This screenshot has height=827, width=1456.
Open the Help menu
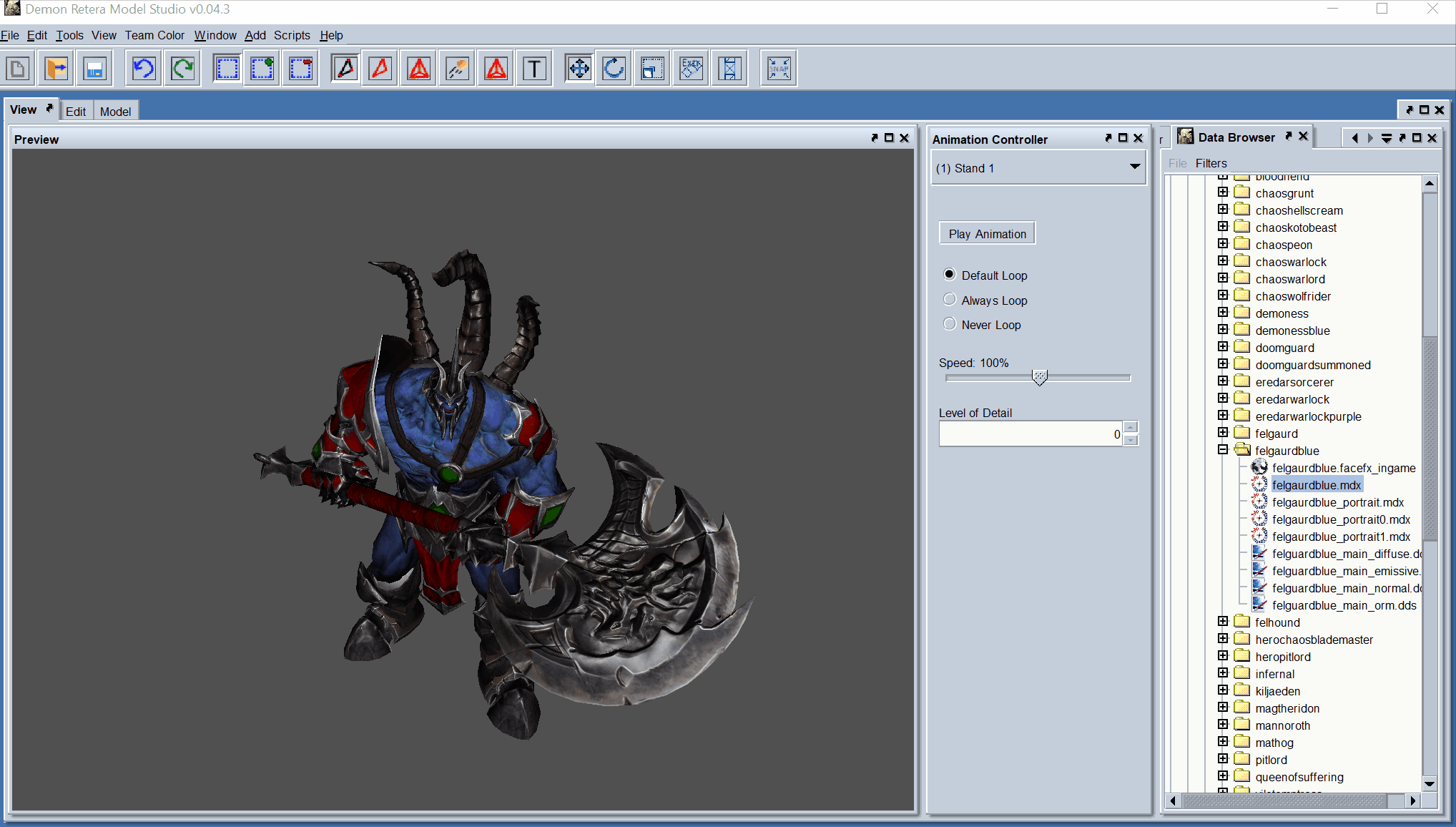coord(331,35)
